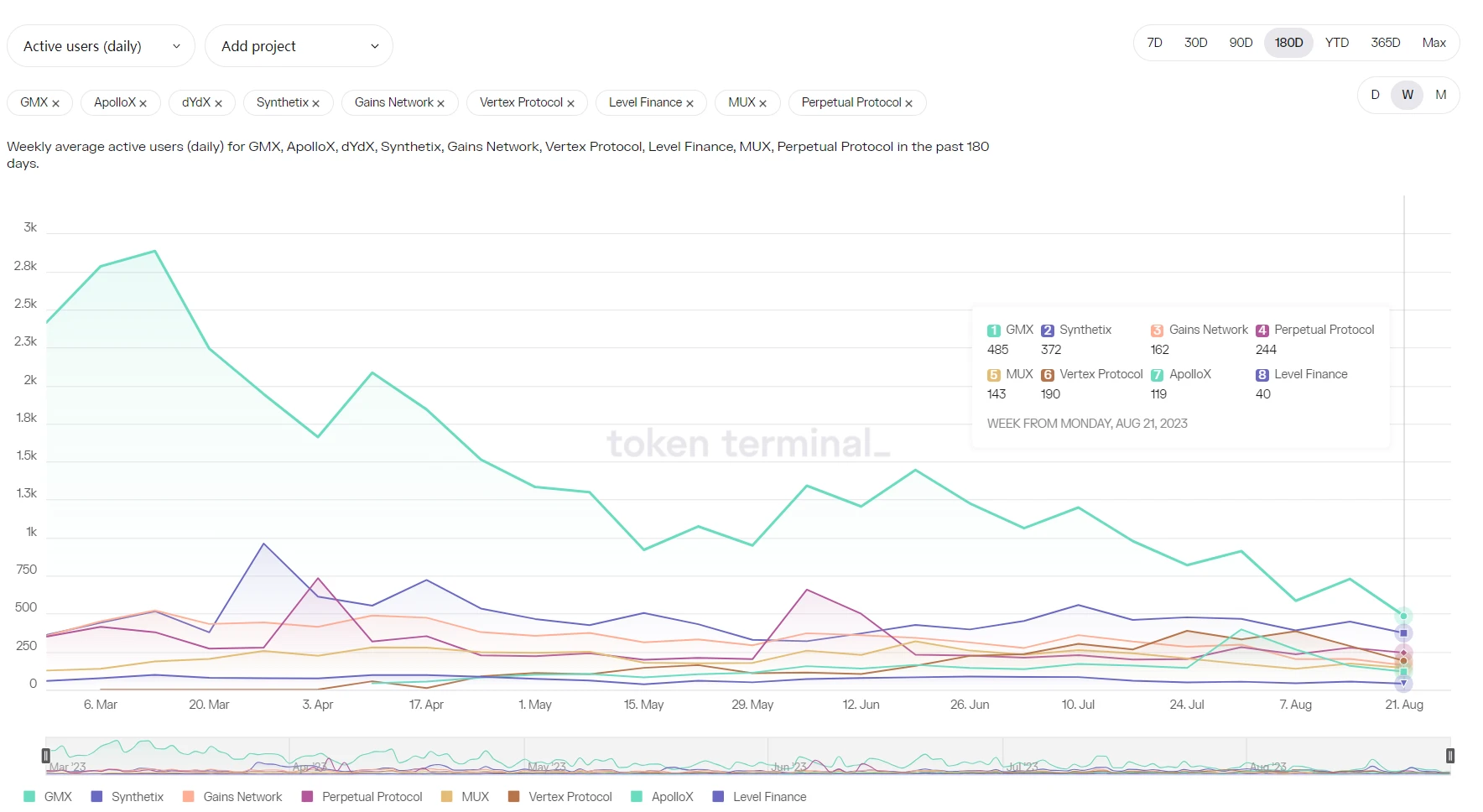Click the GMX rank 1 badge in tooltip

(994, 331)
